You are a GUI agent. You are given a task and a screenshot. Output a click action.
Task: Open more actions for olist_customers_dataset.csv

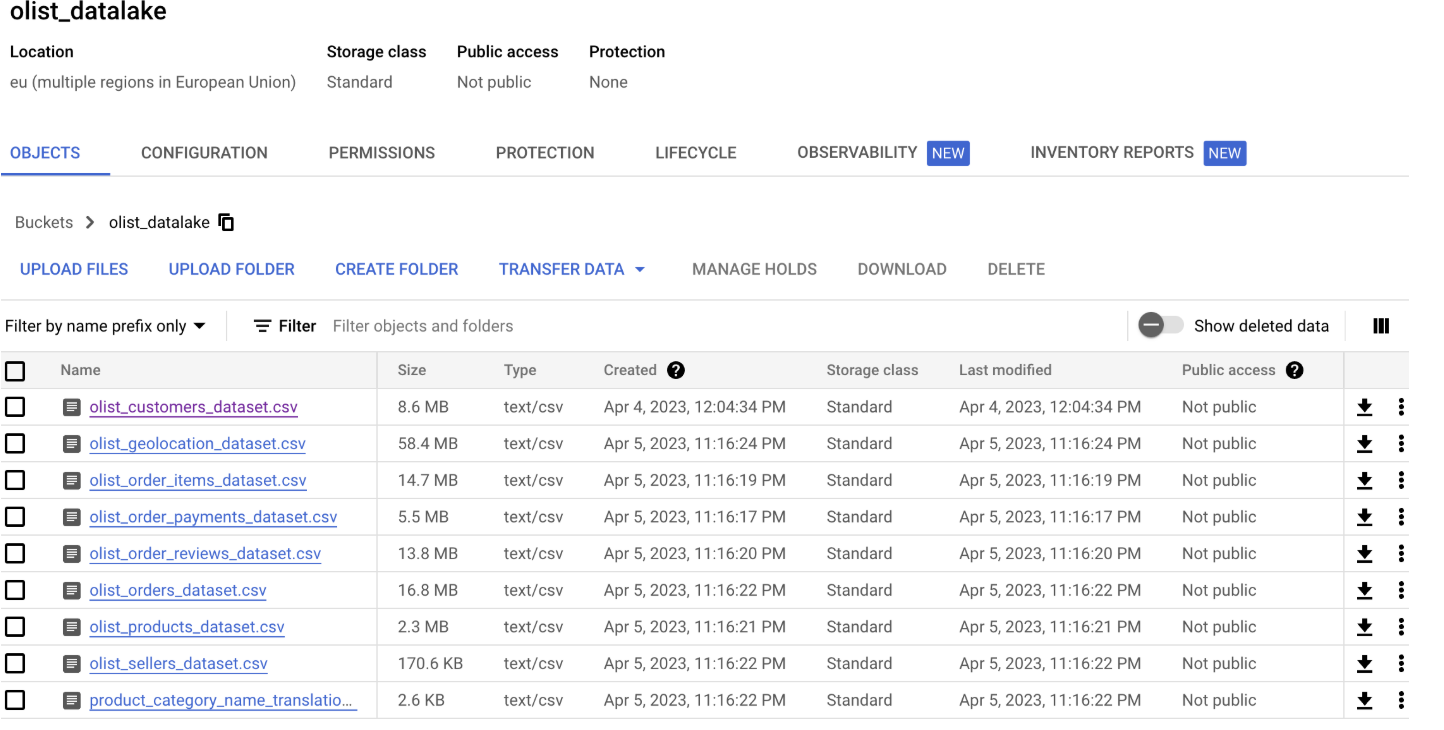pos(1401,407)
